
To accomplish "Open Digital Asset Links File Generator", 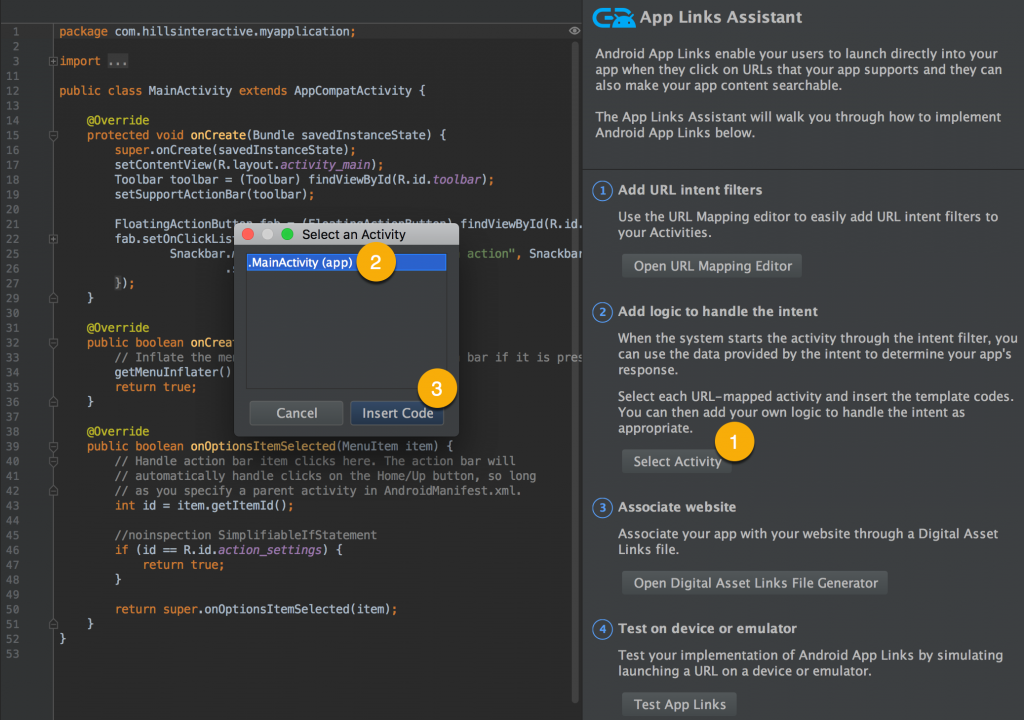I will (755, 583).
